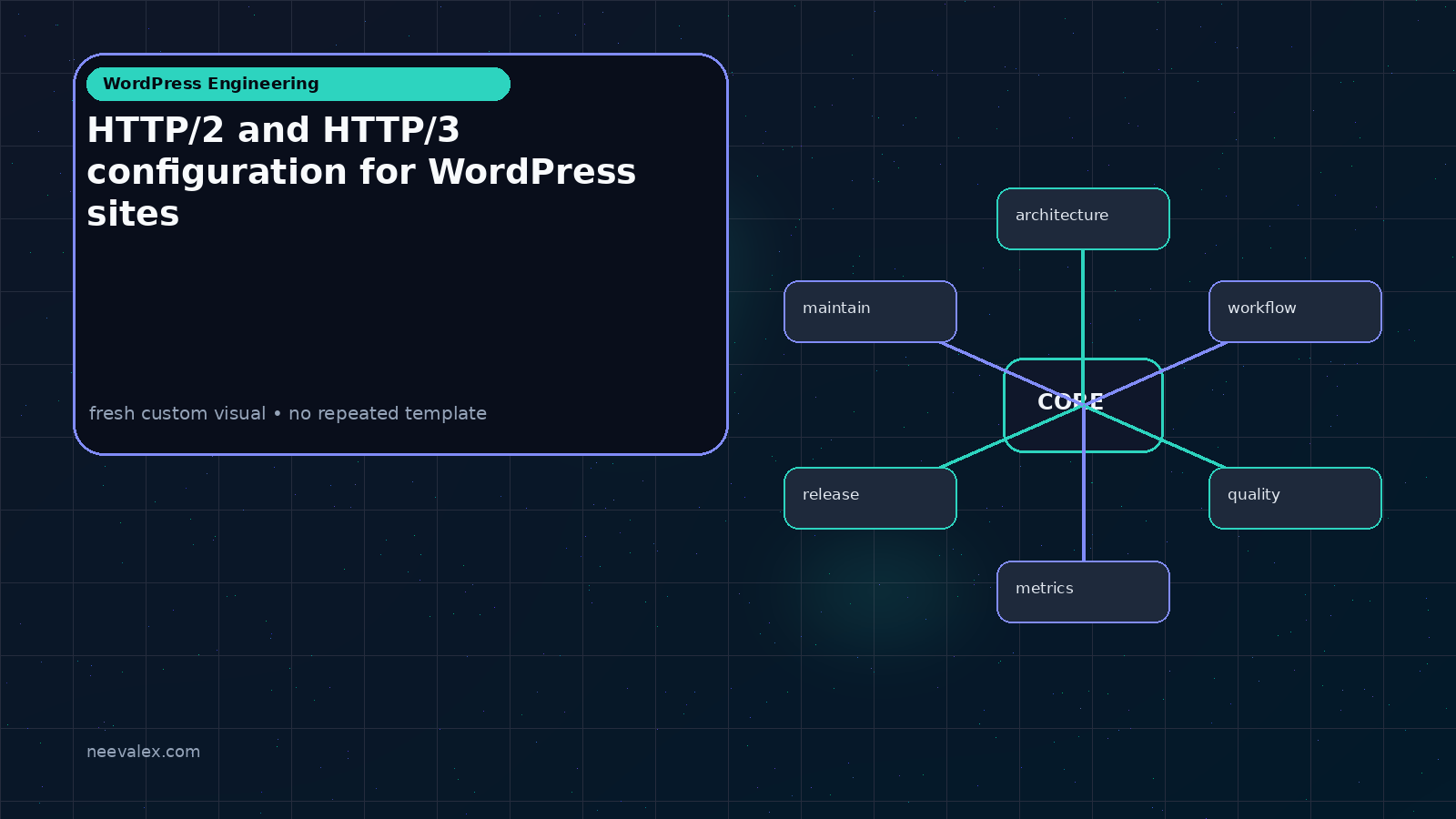
Task: Click the neevalex.com site text
Action: click(x=143, y=752)
